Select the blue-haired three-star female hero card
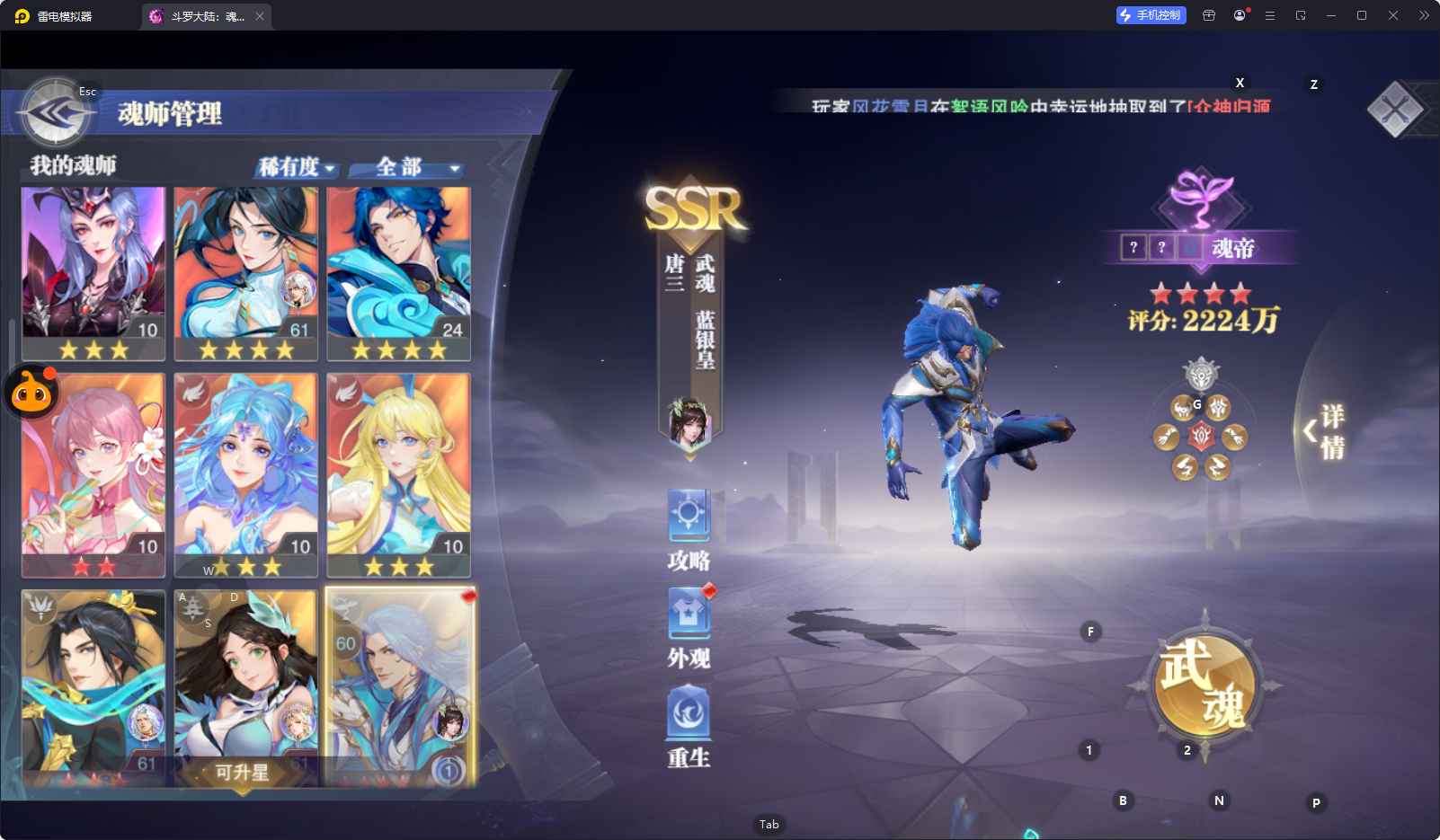The width and height of the screenshot is (1440, 840). 246,475
